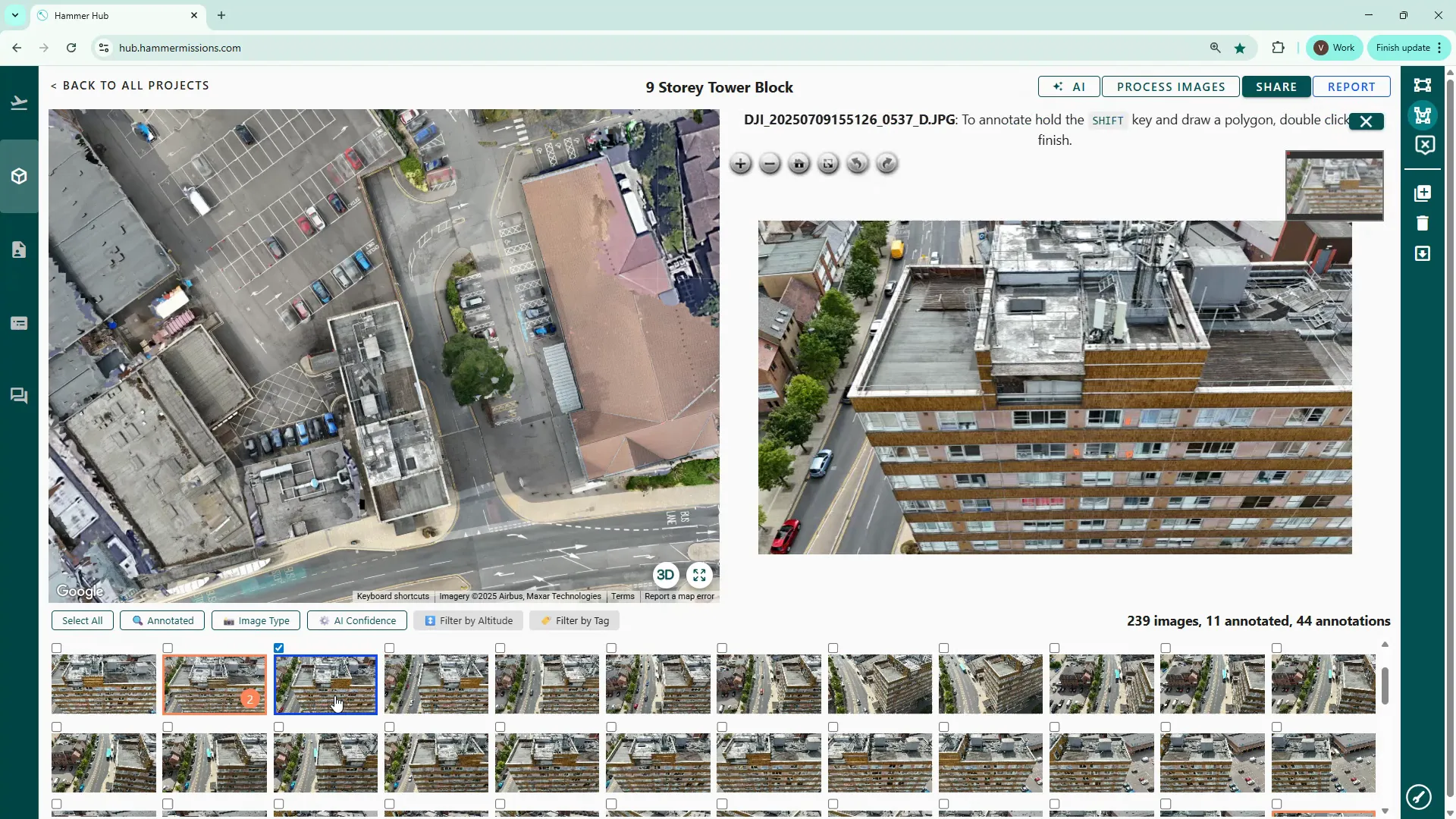Tick checkbox of annotated orange thumbnail
The image size is (1456, 819).
[x=168, y=648]
